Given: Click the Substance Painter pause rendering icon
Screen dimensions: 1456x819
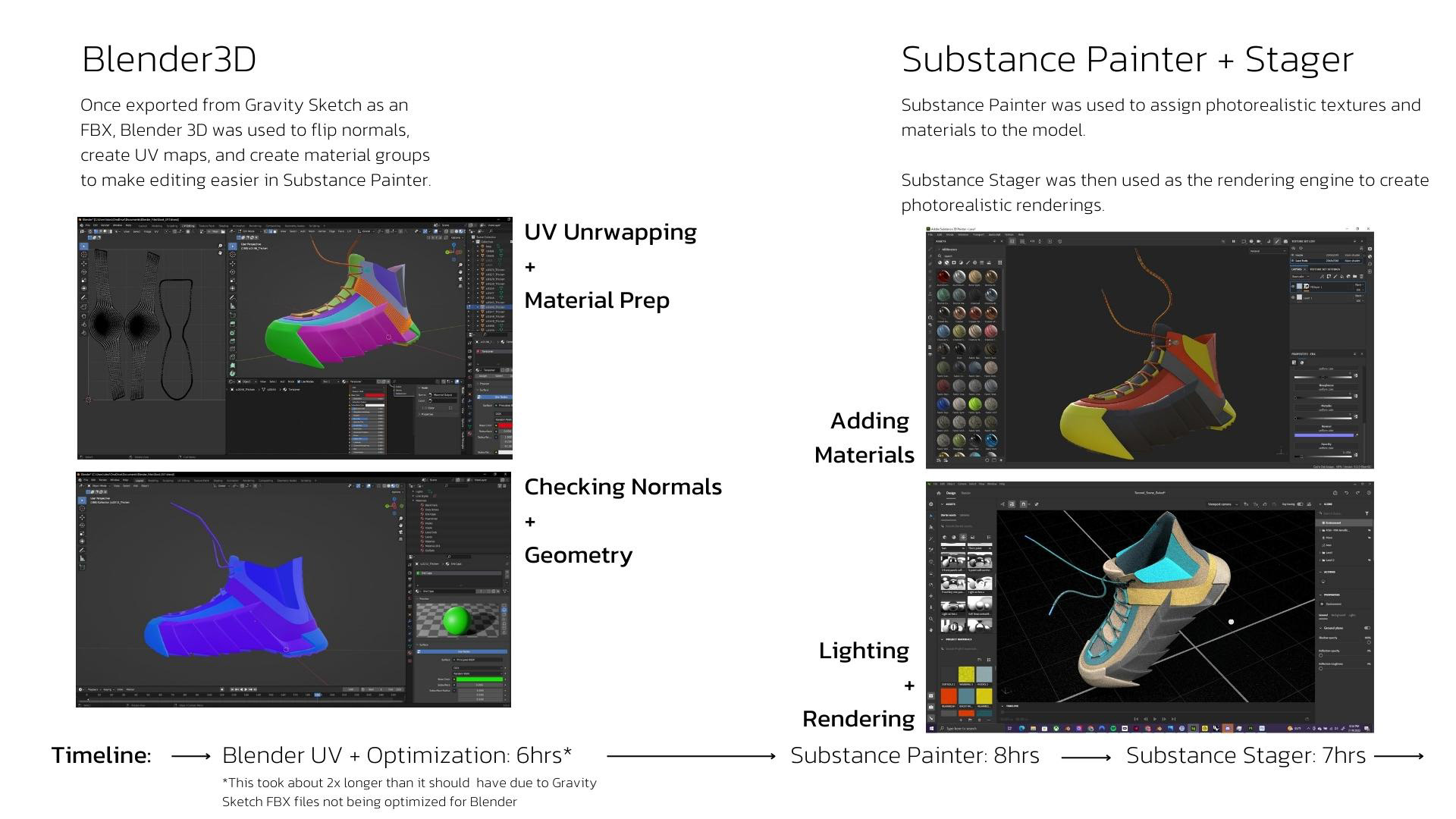Looking at the screenshot, I should click(x=1233, y=241).
